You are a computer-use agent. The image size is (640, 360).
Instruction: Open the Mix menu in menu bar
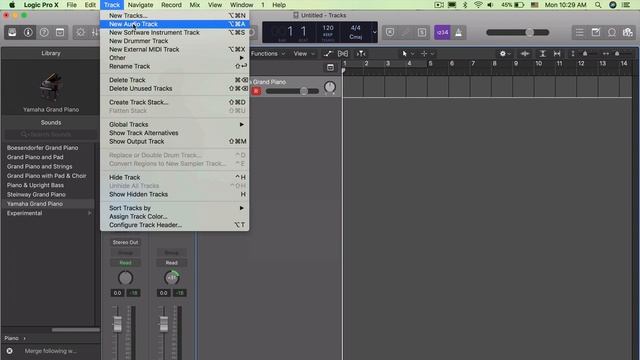tap(195, 5)
